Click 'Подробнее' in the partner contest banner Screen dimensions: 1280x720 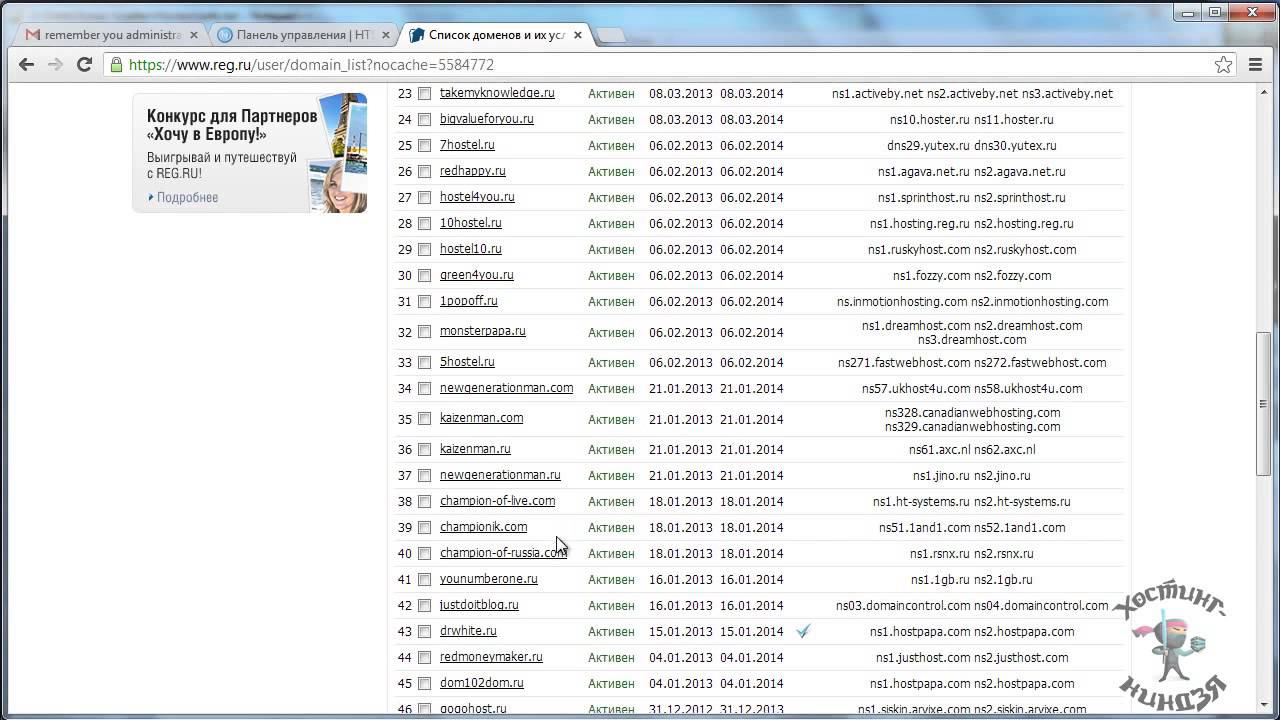click(187, 197)
